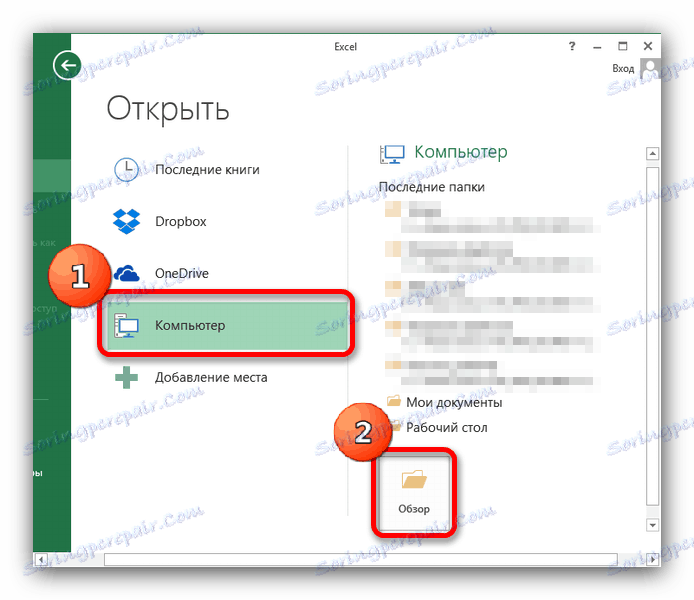Minimize the Excel window

coord(597,46)
